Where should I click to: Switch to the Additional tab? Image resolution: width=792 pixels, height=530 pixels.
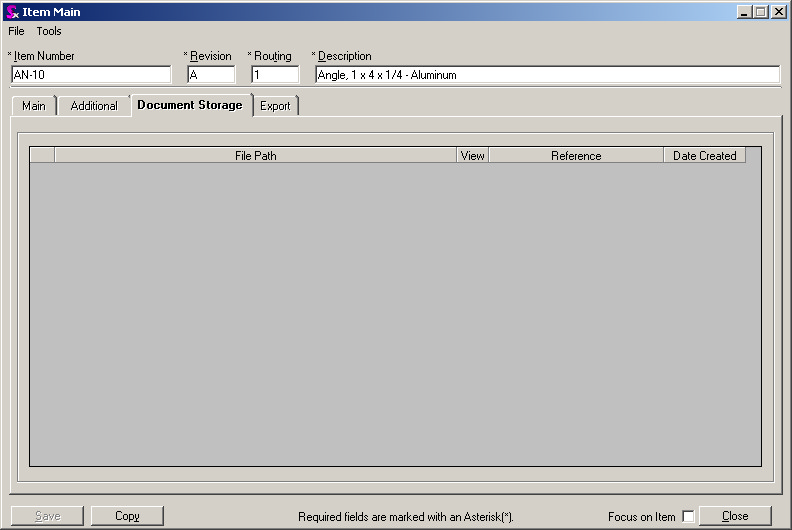pyautogui.click(x=94, y=106)
